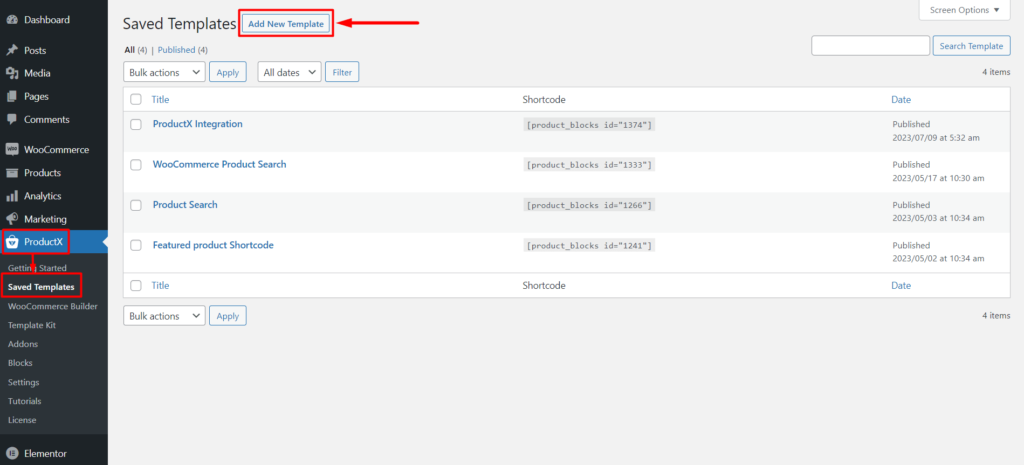The width and height of the screenshot is (1024, 465).
Task: Click the Analytics bar chart icon
Action: click(x=12, y=196)
